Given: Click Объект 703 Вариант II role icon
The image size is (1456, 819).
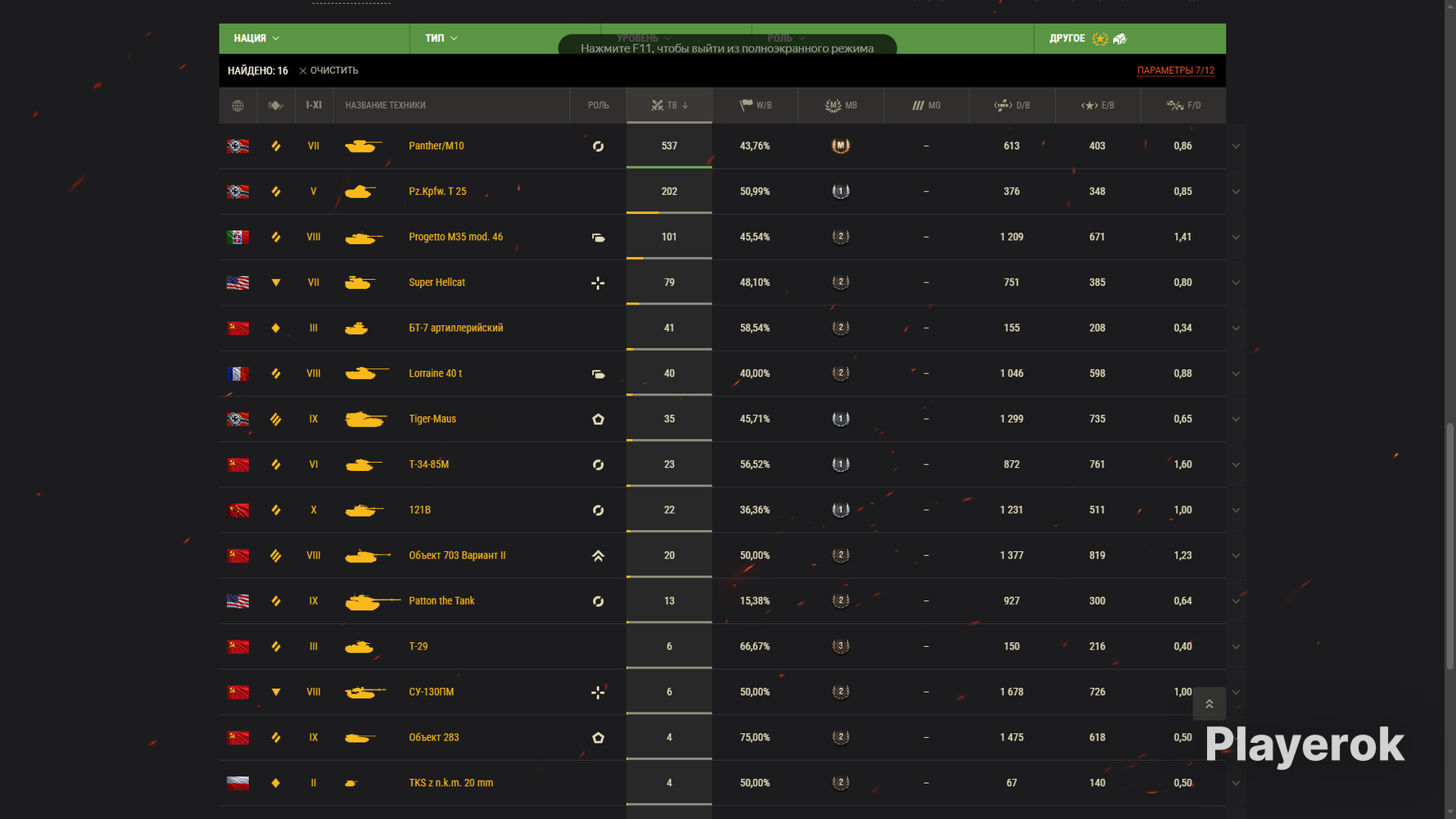Looking at the screenshot, I should coord(598,555).
